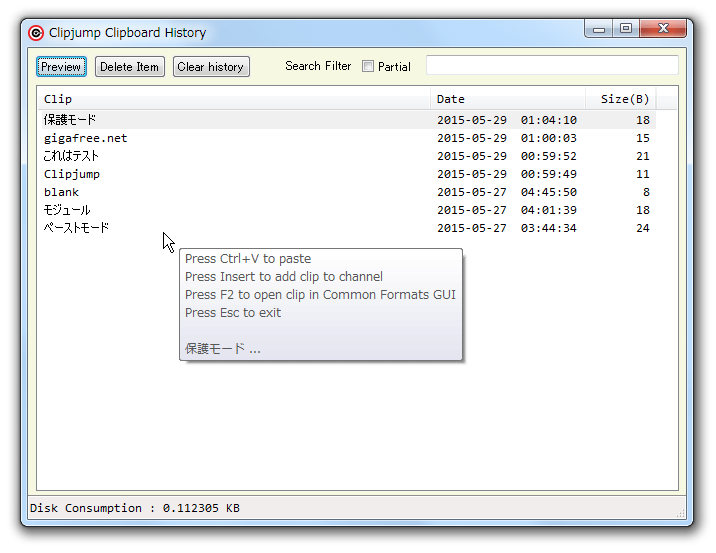Select the モジュール clip row
The width and height of the screenshot is (716, 553).
[347, 210]
